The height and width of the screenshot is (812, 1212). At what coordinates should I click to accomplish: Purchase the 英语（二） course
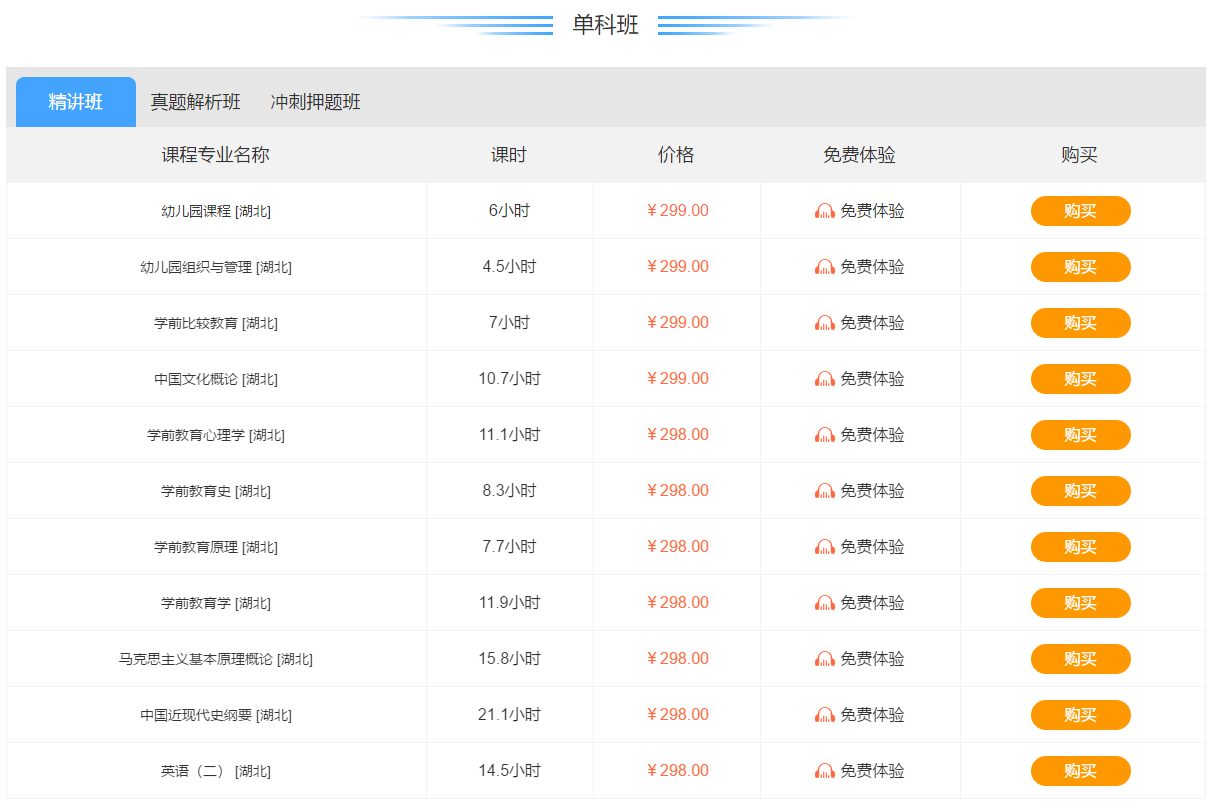click(1081, 771)
